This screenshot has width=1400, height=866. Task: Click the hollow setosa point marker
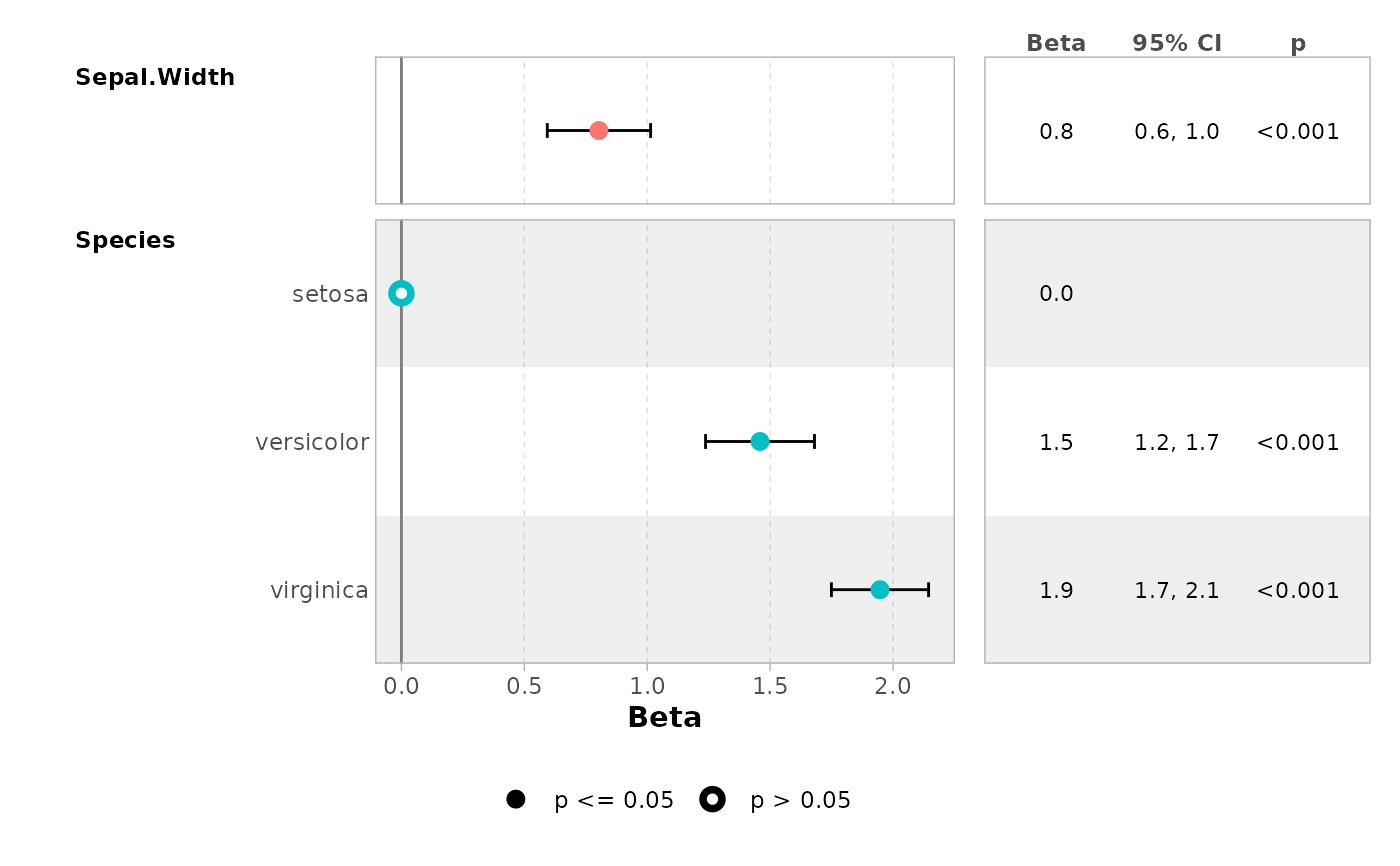(x=401, y=293)
